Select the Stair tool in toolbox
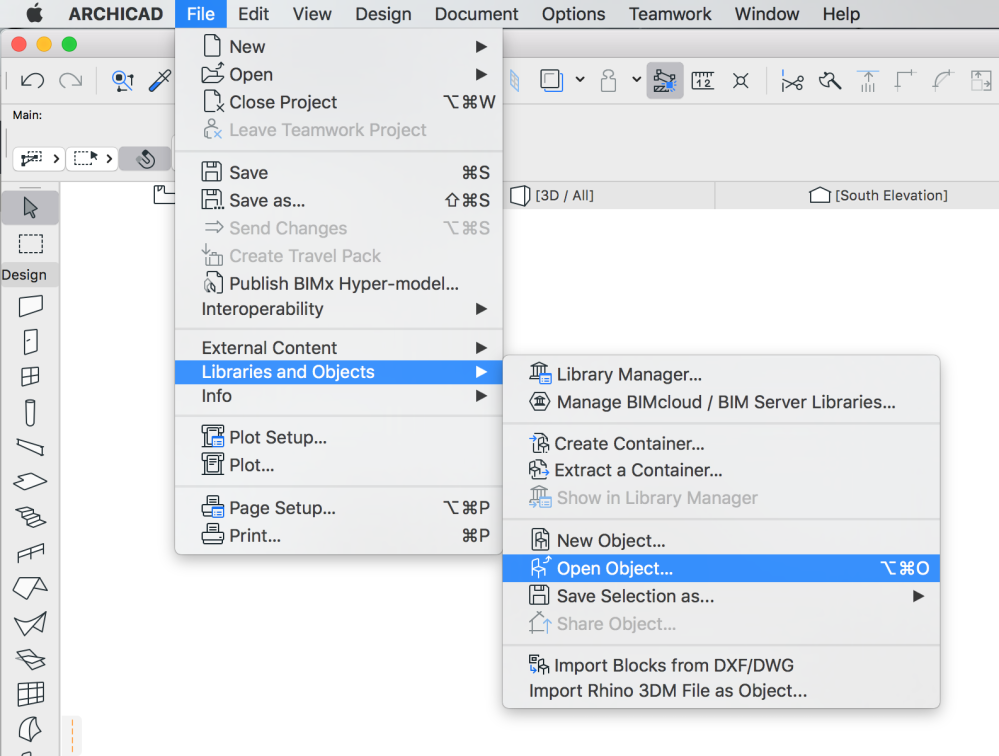 coord(30,517)
